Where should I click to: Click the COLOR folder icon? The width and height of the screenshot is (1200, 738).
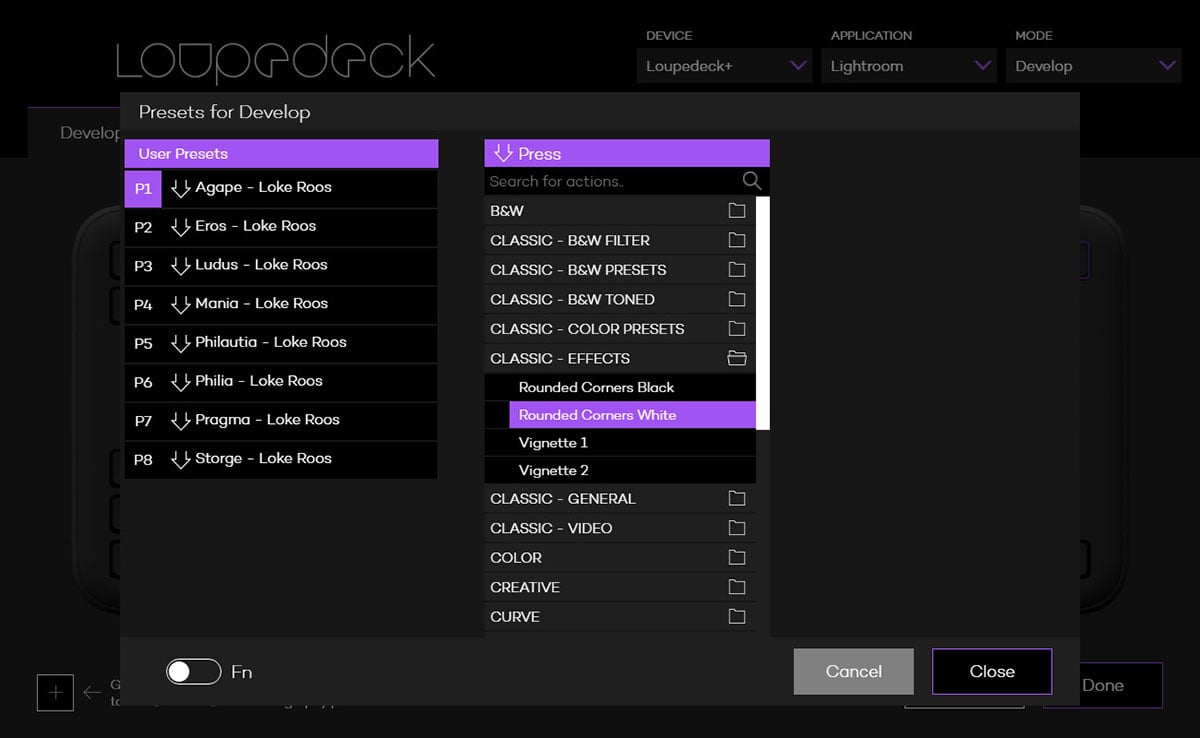[x=737, y=557]
